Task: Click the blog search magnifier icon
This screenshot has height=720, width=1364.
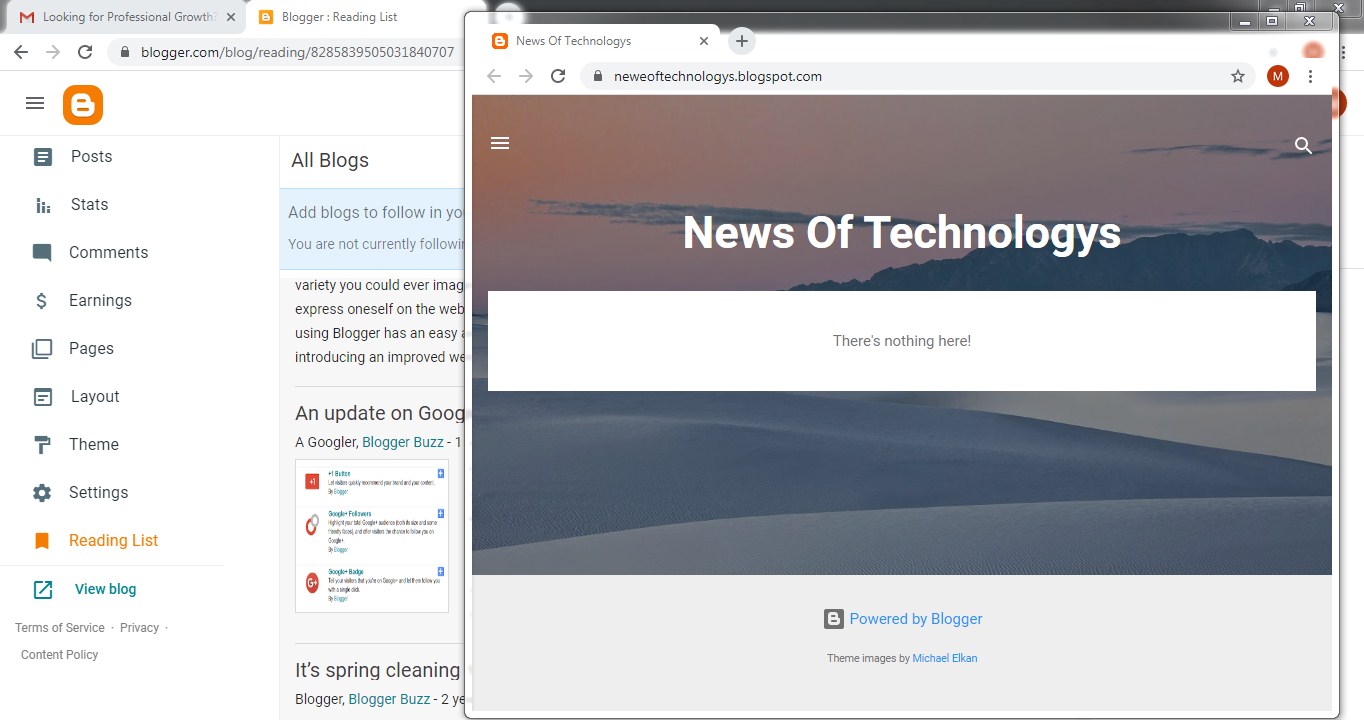Action: [1303, 146]
